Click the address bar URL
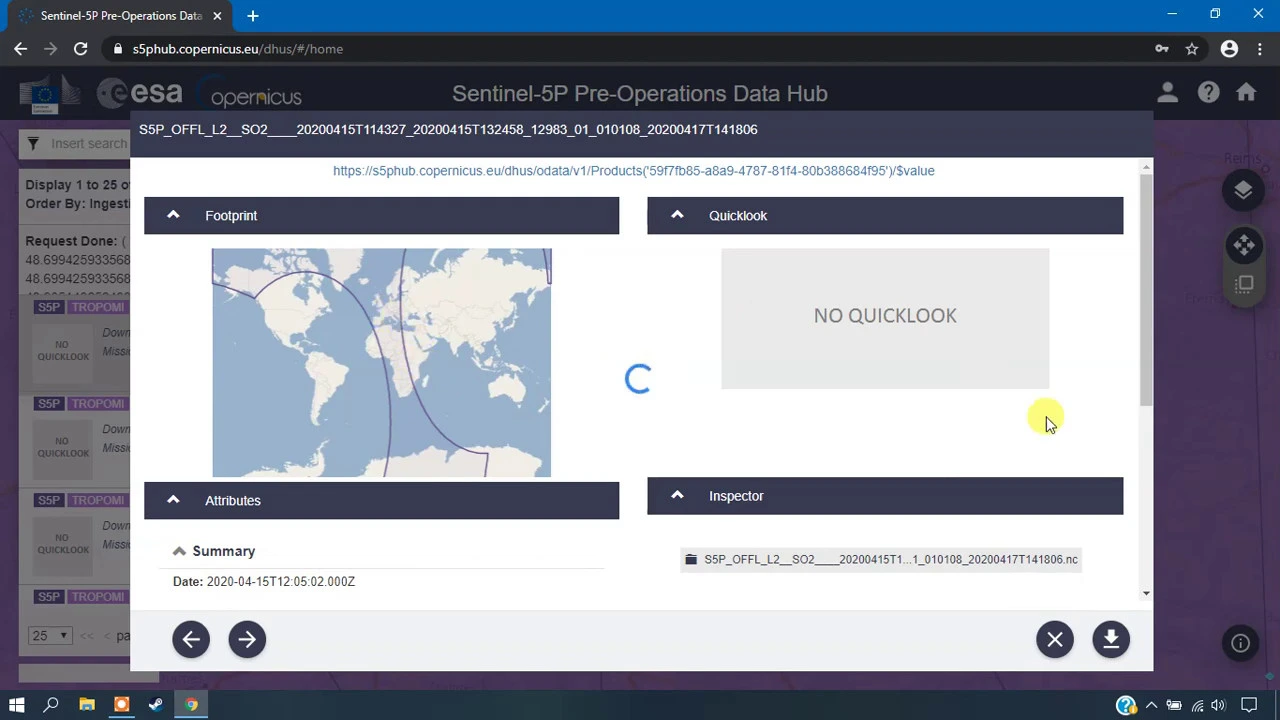The image size is (1280, 720). [x=238, y=49]
